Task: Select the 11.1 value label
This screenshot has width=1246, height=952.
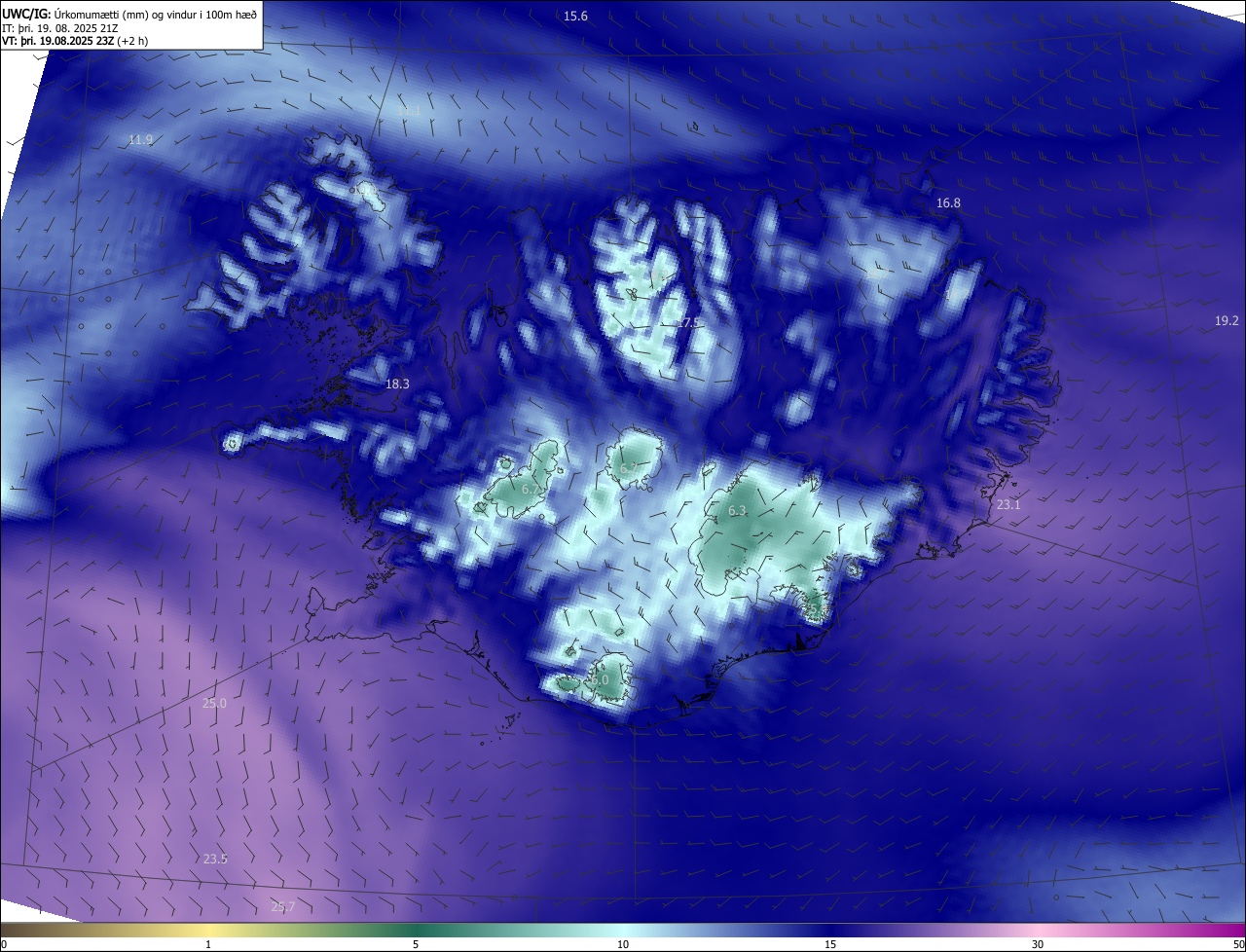Action: pyautogui.click(x=409, y=112)
